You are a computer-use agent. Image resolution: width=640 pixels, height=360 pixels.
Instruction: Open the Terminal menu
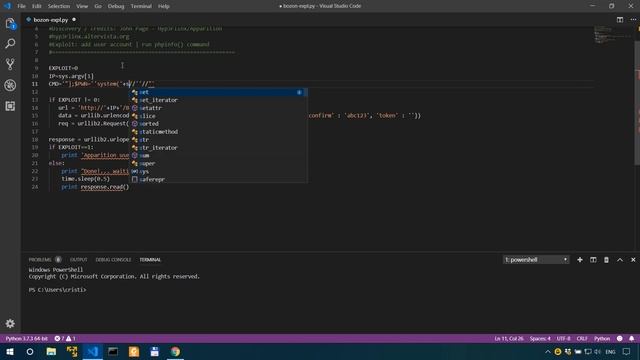click(141, 6)
